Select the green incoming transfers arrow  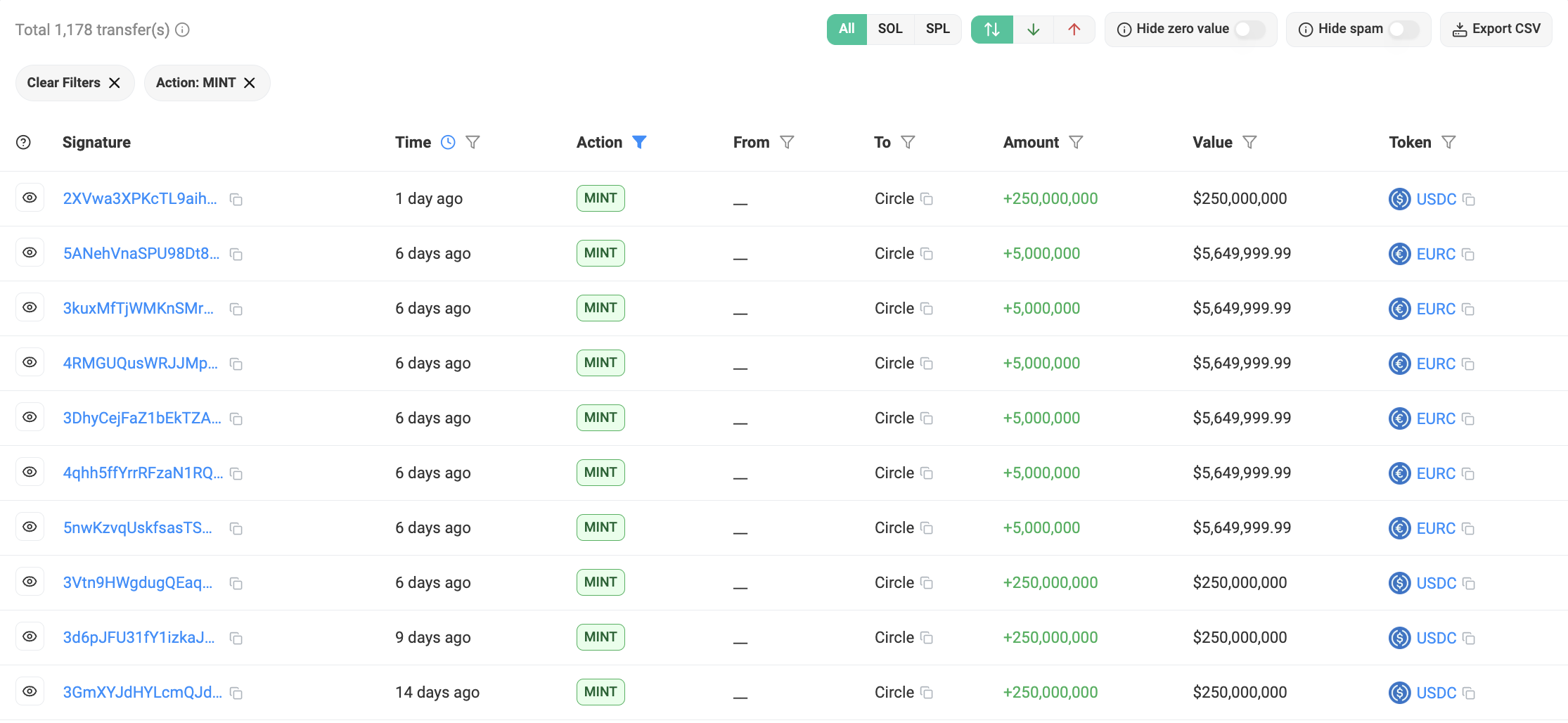(1033, 30)
